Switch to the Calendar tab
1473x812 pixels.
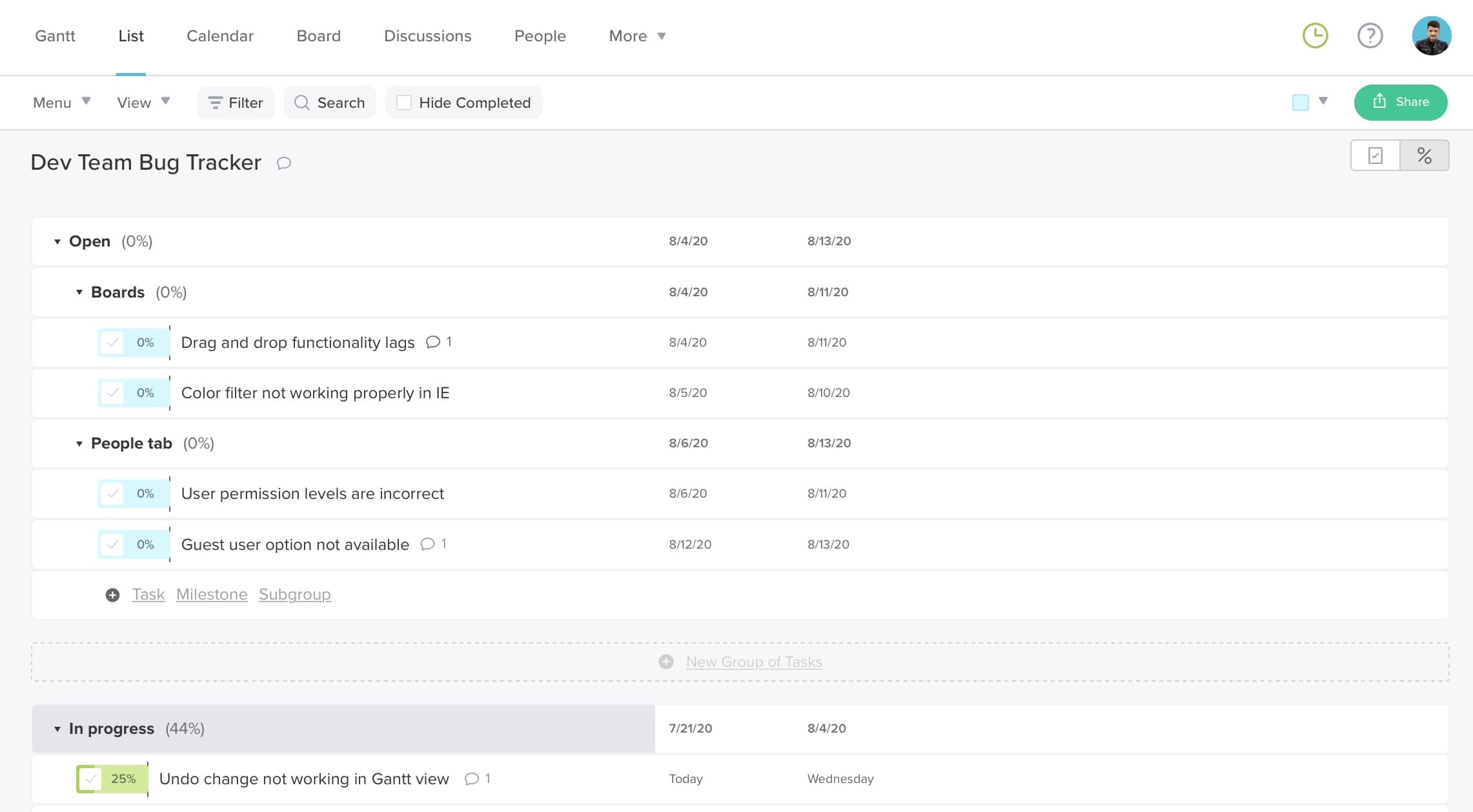coord(219,36)
